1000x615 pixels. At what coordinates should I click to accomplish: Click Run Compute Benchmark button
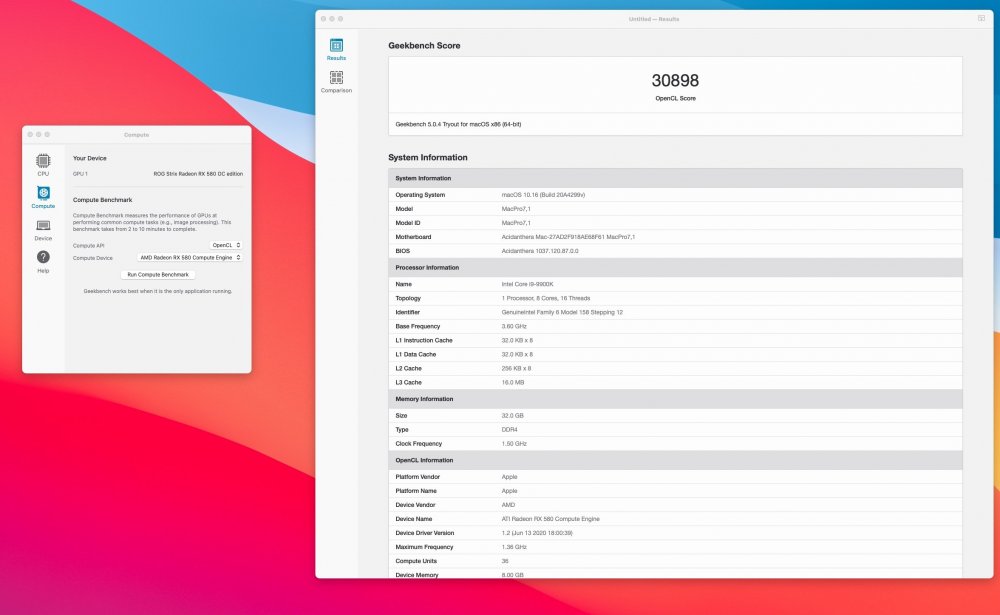pos(158,274)
